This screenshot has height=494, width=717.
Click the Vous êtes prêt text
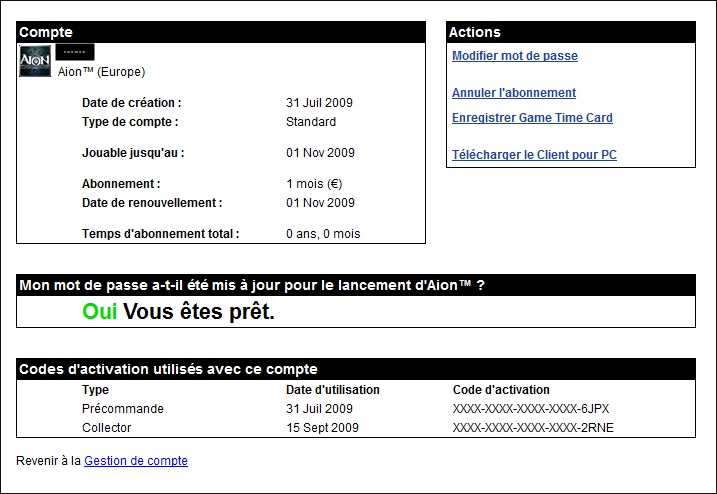199,311
